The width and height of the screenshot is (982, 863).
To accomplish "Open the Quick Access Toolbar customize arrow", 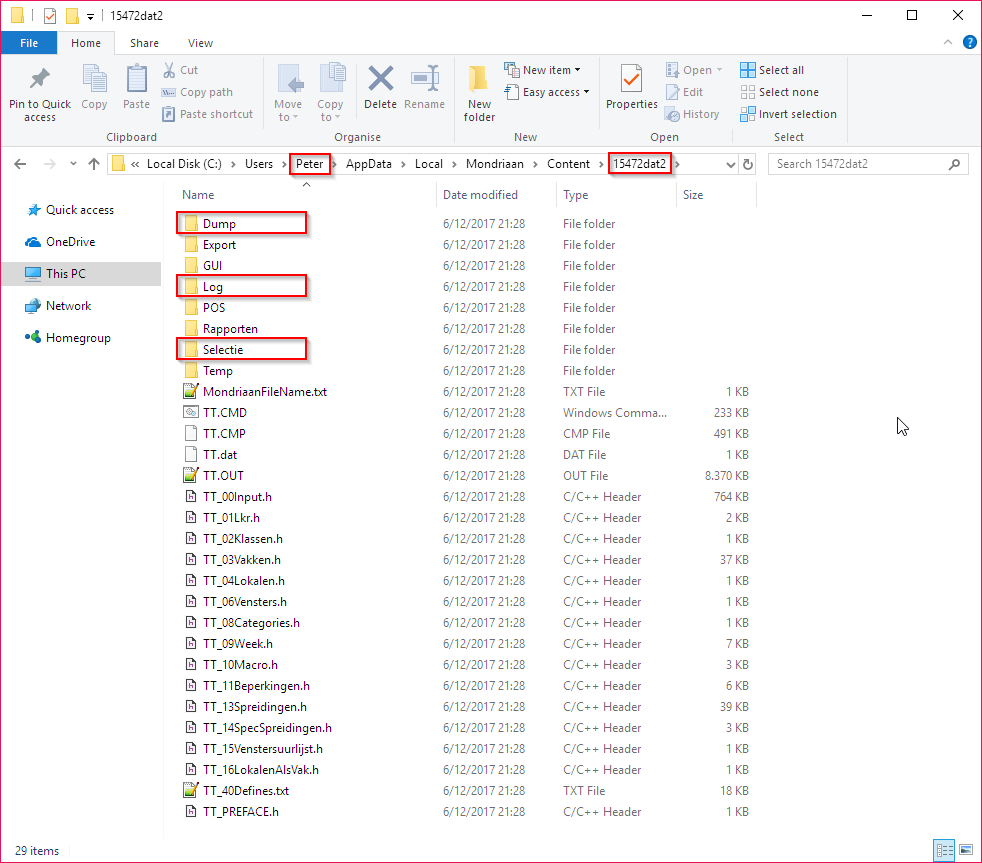I will pyautogui.click(x=90, y=17).
